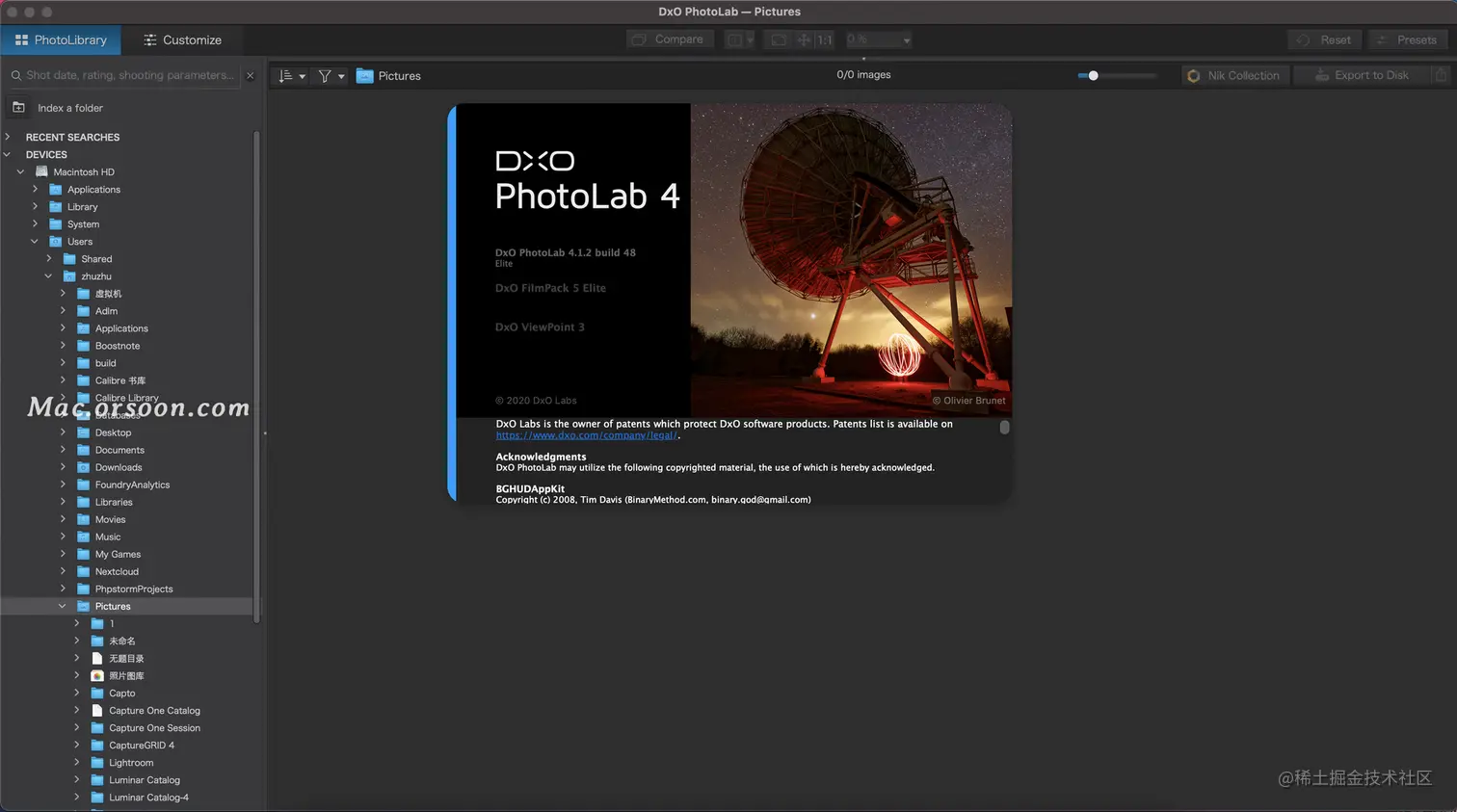
Task: Select the side-by-side preview icon
Action: [735, 39]
